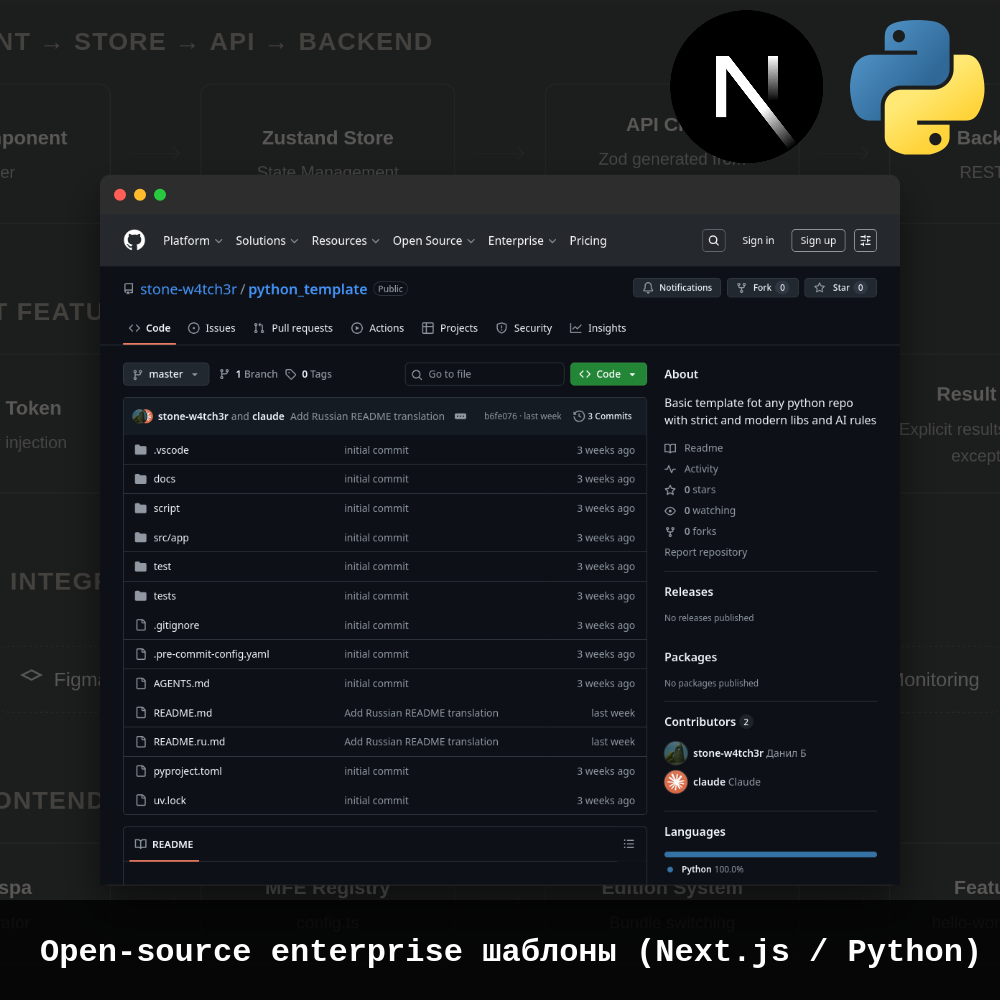The height and width of the screenshot is (1000, 1000).
Task: Open the 3 Commits history link
Action: pos(603,416)
